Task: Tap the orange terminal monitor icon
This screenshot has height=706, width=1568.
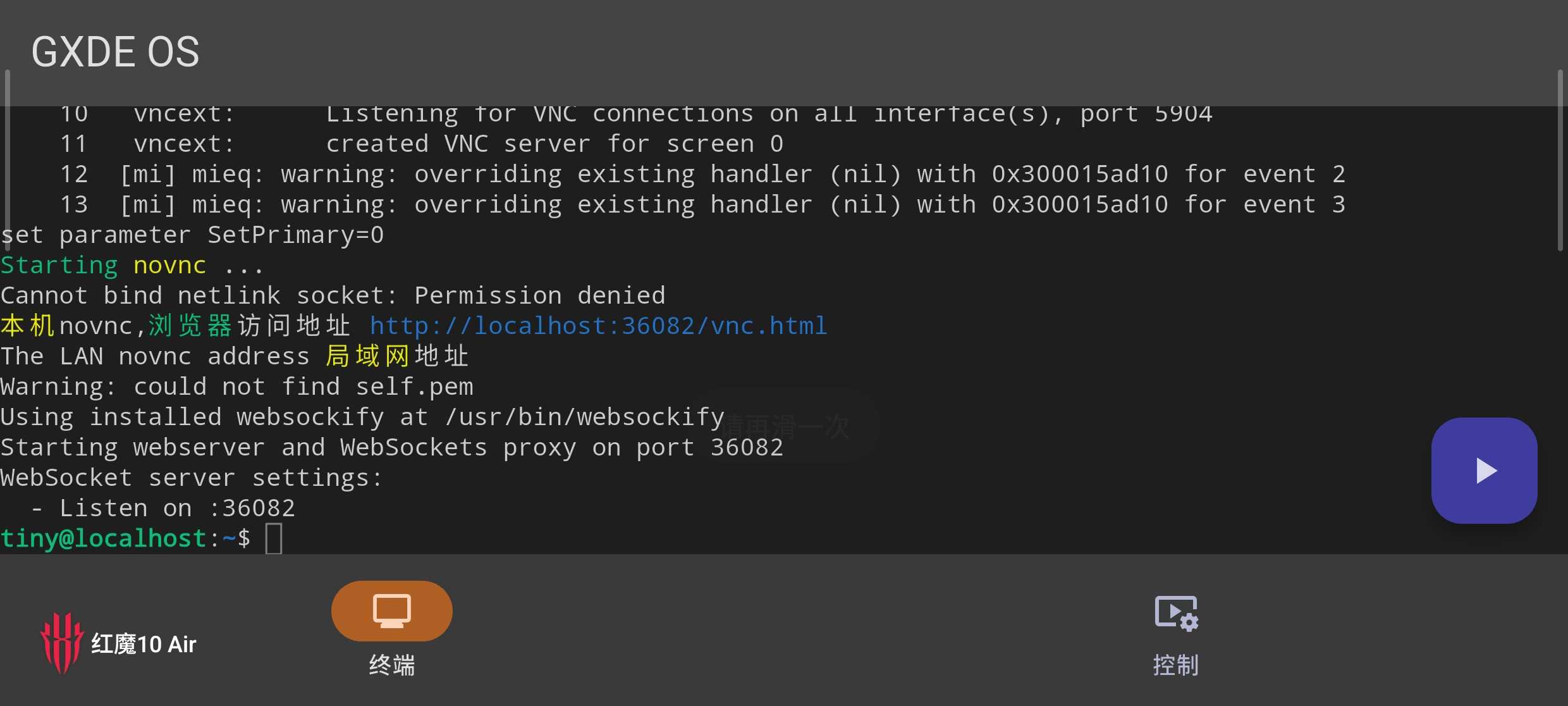Action: click(391, 611)
